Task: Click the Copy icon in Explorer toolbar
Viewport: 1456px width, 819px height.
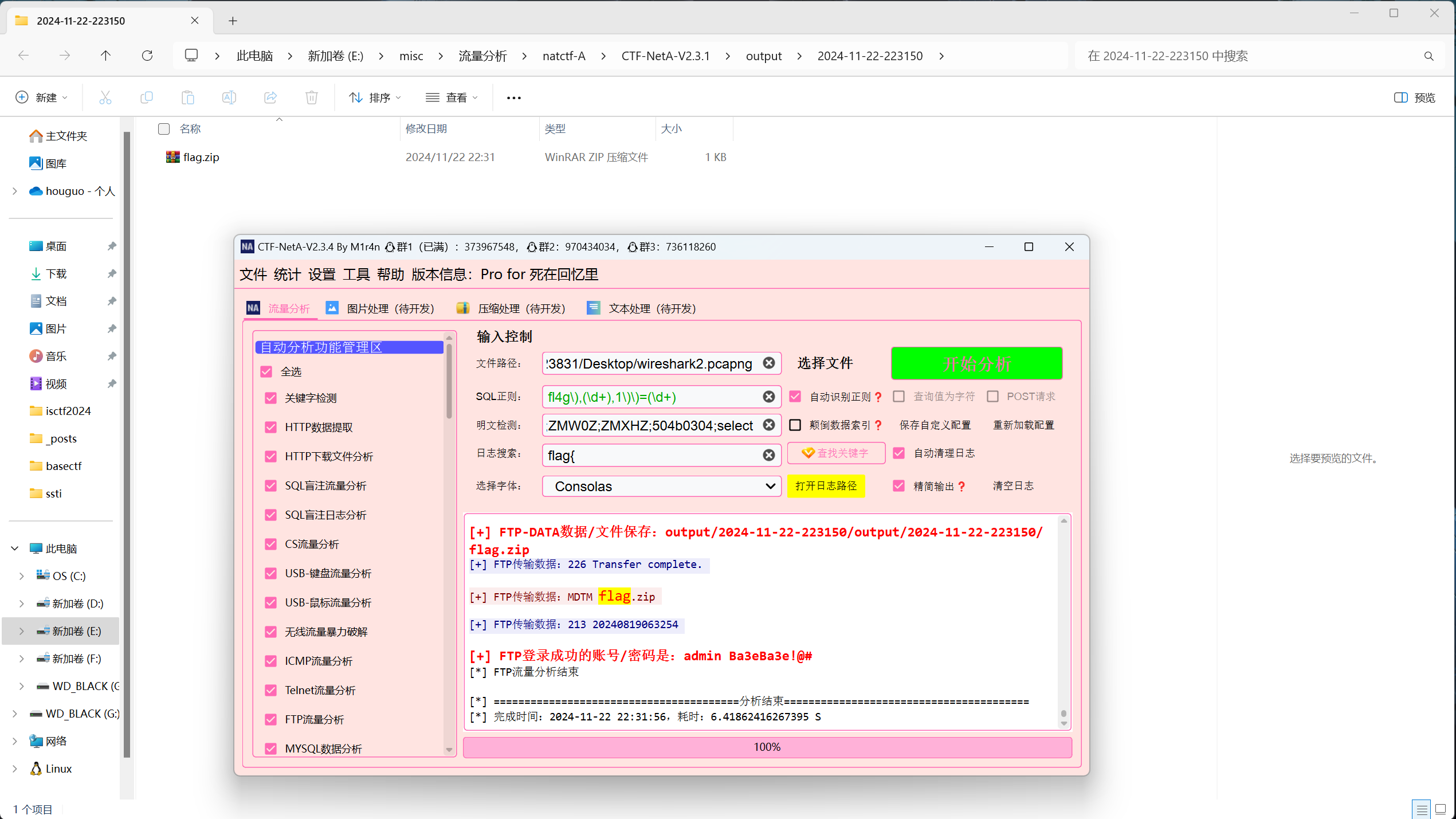Action: tap(147, 97)
